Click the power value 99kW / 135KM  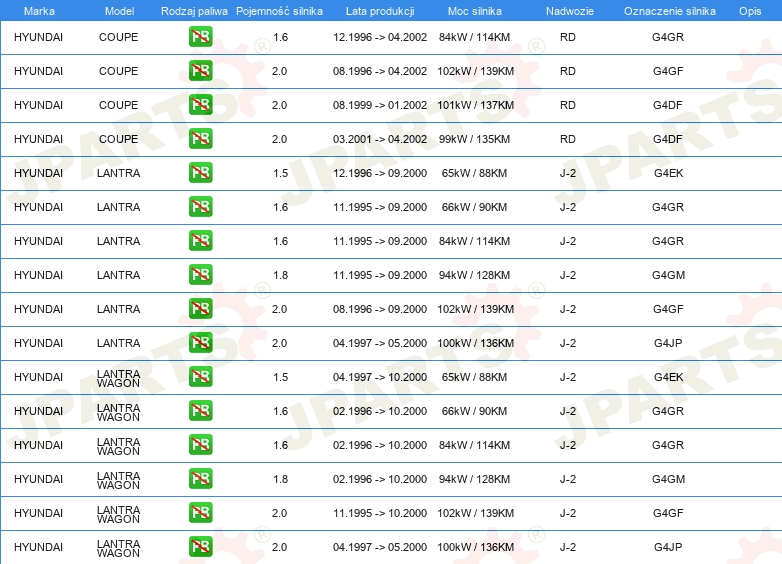pyautogui.click(x=474, y=139)
